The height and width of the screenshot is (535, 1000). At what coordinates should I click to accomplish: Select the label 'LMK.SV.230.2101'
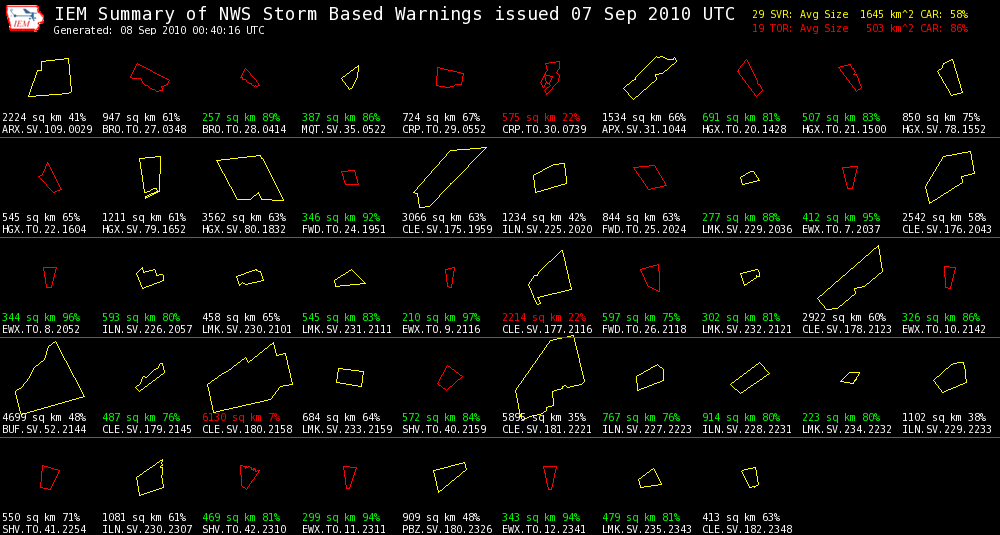tap(247, 330)
